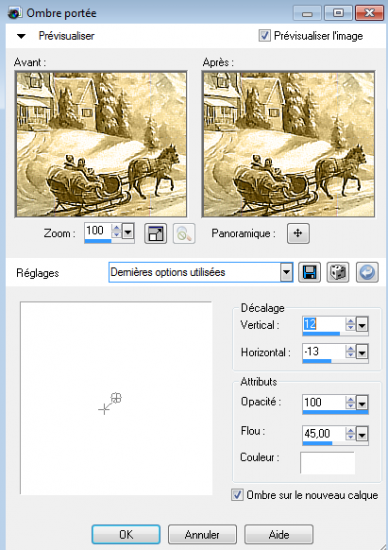Collapse the Prévisualiser section triangle
The width and height of the screenshot is (388, 550).
(x=21, y=36)
